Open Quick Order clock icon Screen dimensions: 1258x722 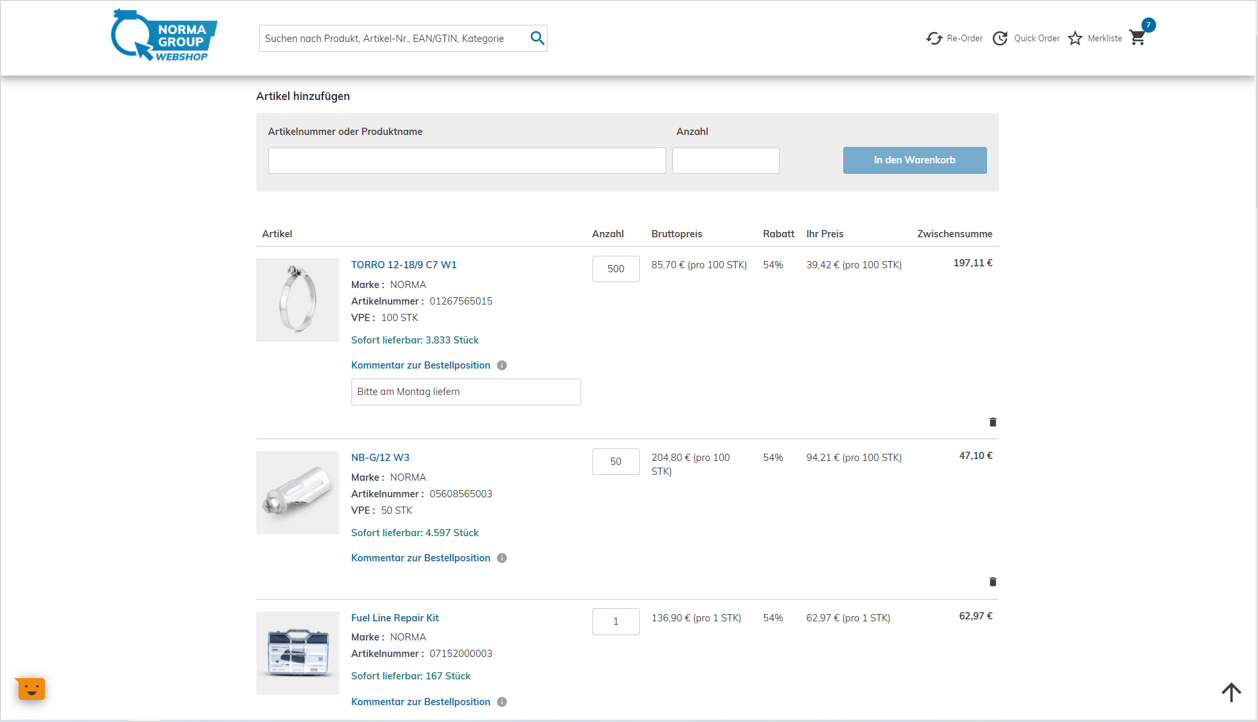[x=1000, y=38]
